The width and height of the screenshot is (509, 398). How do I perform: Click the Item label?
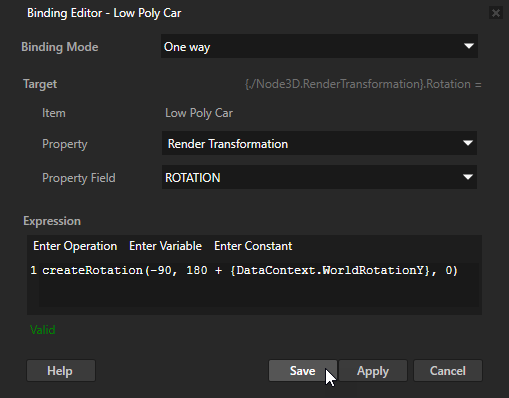click(x=54, y=113)
